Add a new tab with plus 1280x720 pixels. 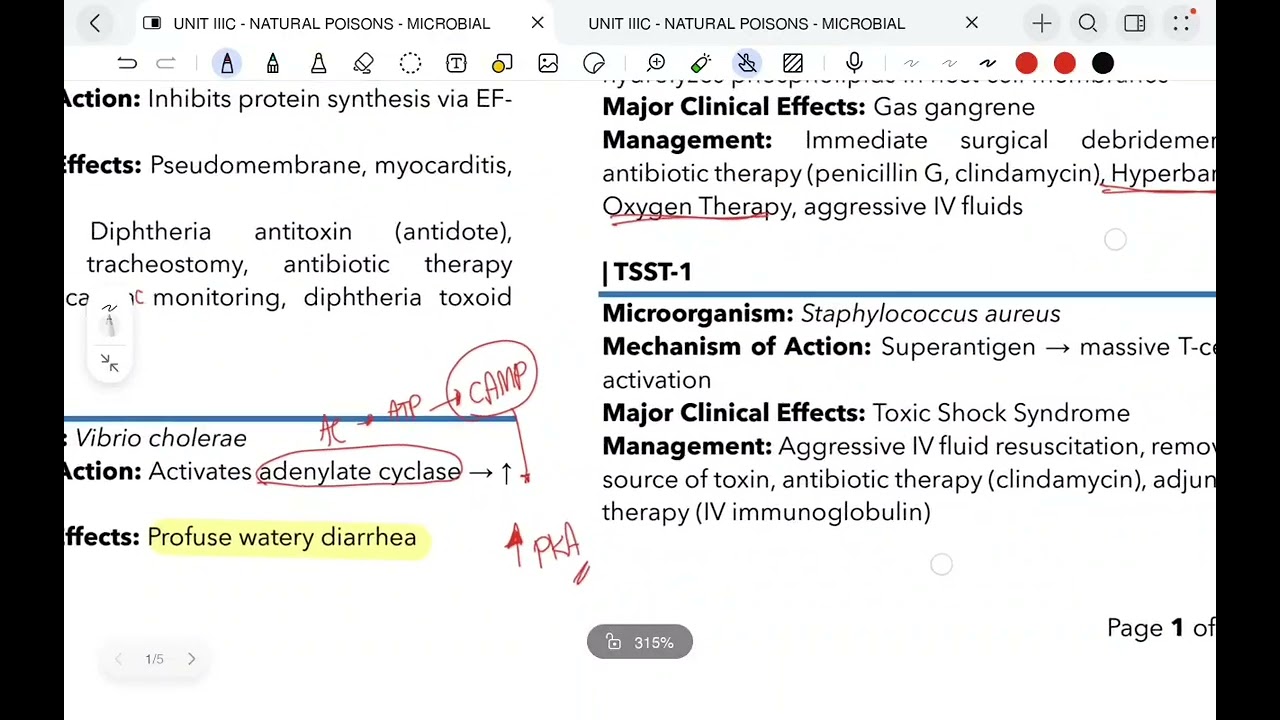point(1042,23)
